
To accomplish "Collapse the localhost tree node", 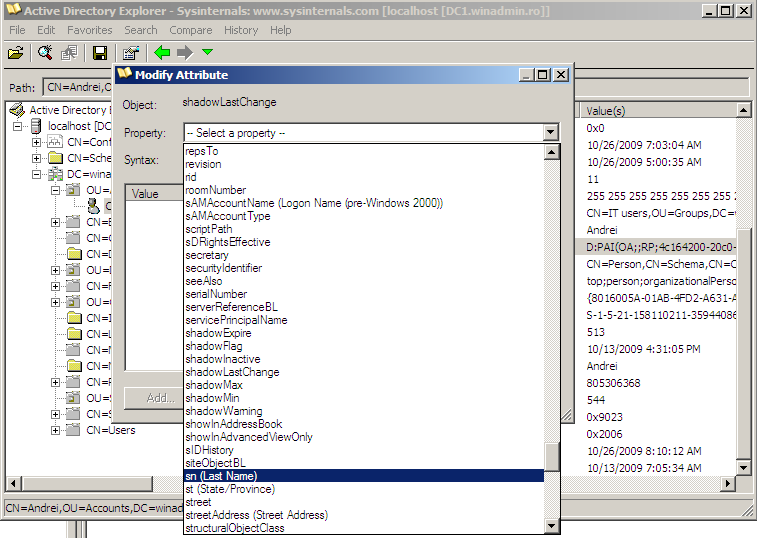I will (x=18, y=127).
